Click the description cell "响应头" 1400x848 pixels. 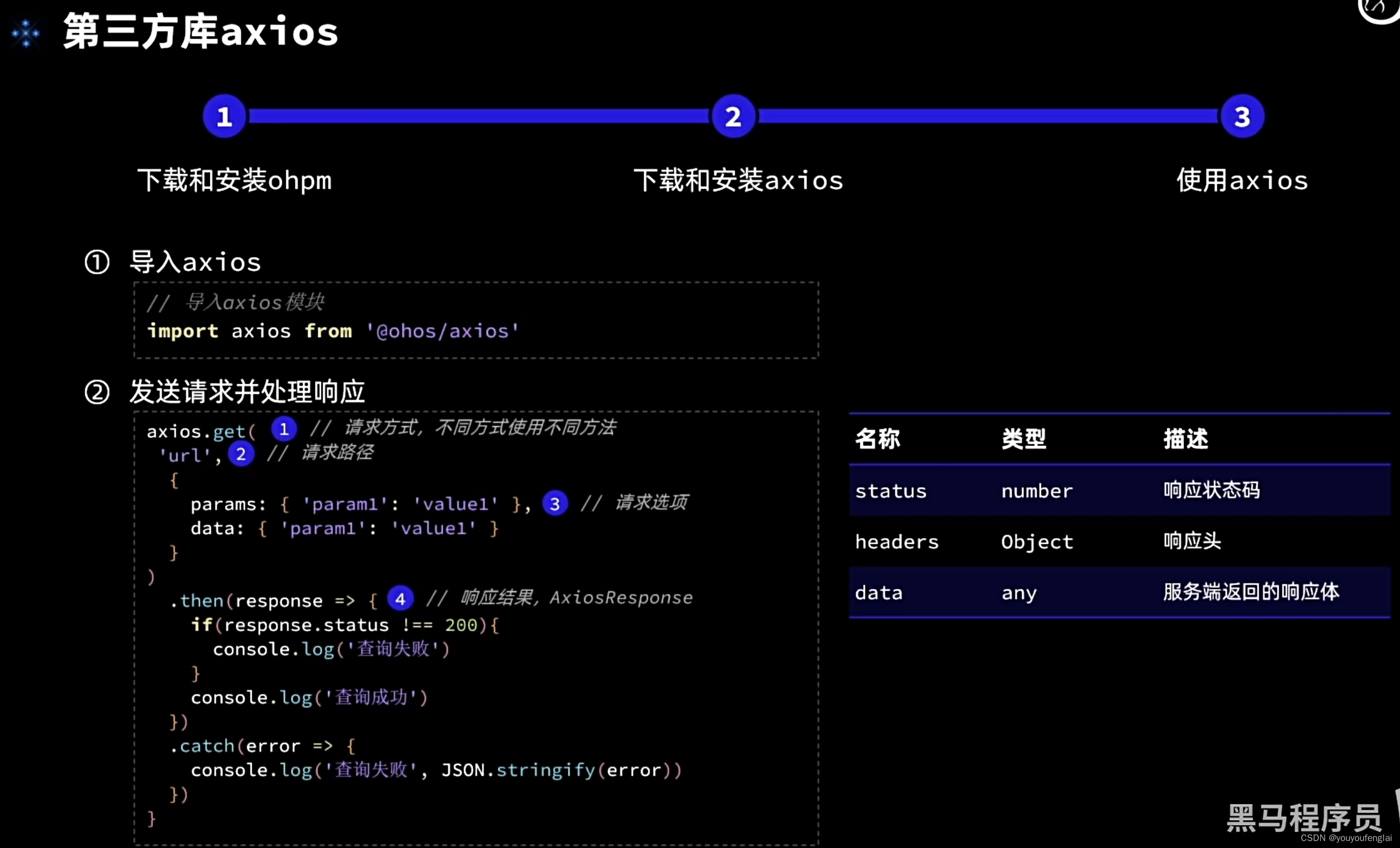pos(1192,541)
